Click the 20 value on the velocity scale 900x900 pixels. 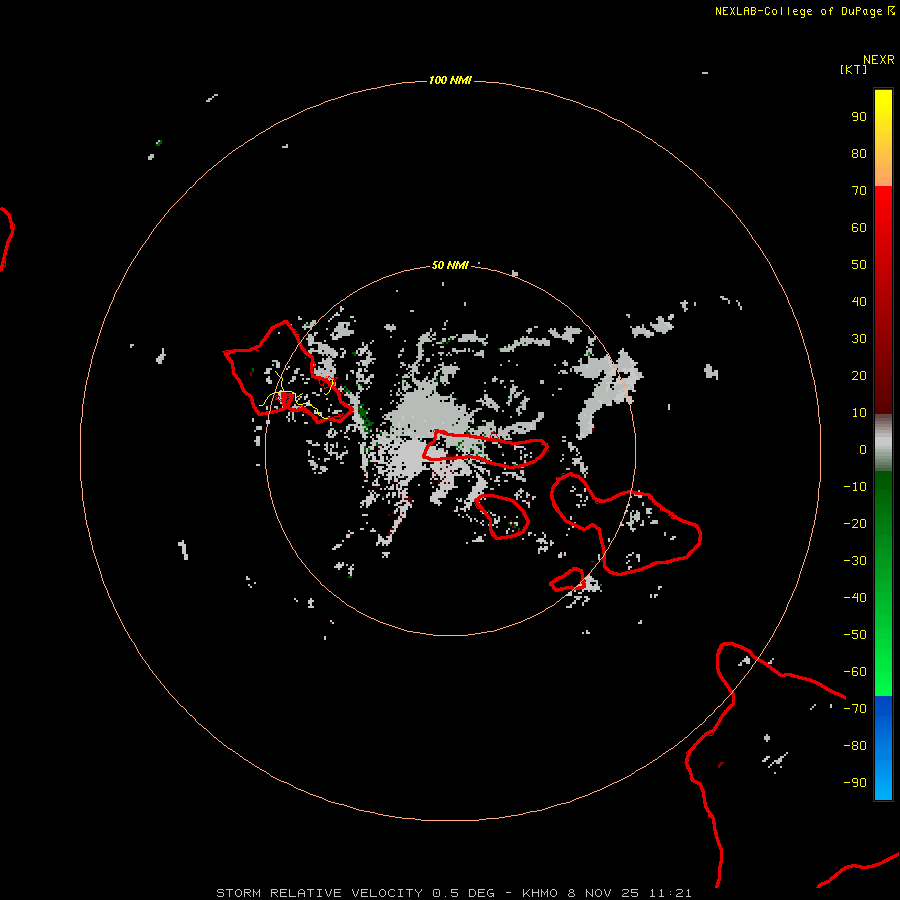[859, 375]
